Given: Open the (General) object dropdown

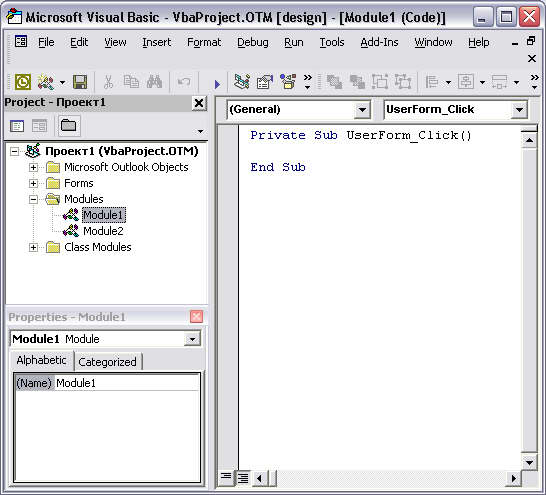Looking at the screenshot, I should pyautogui.click(x=362, y=110).
